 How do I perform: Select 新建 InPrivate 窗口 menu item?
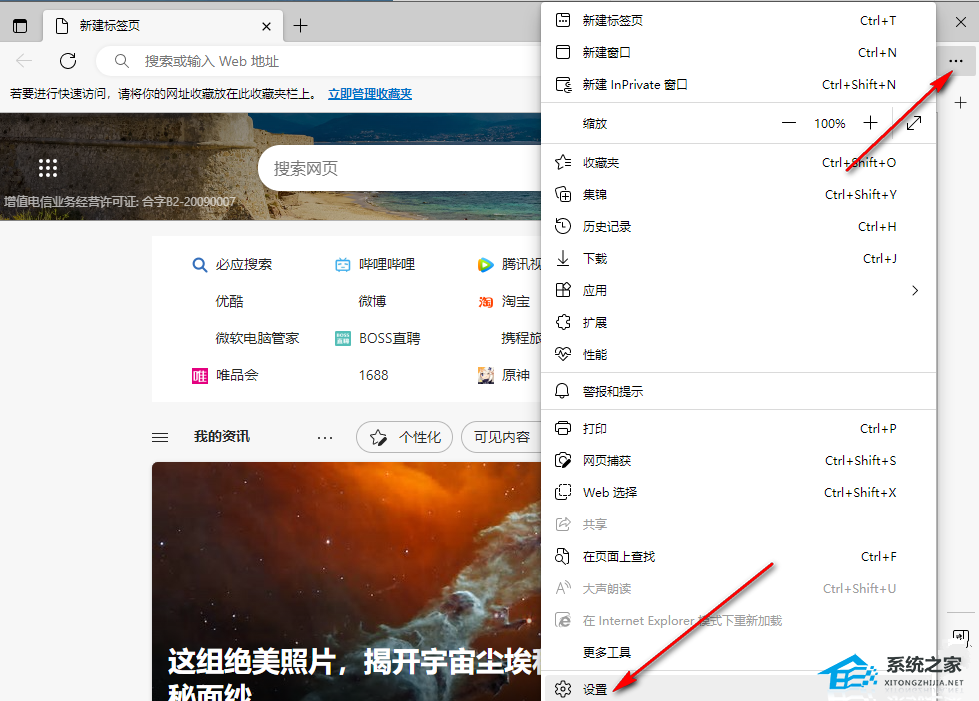(x=739, y=84)
